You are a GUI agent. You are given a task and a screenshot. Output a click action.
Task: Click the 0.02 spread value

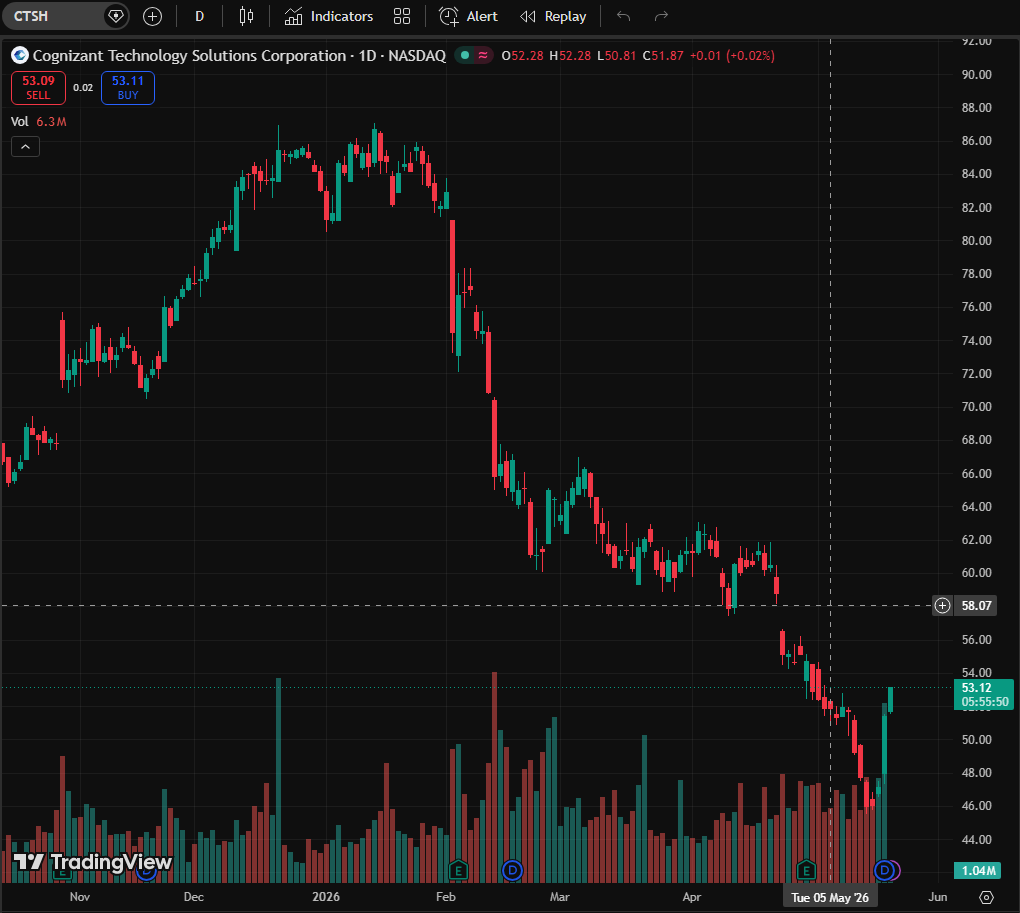83,88
